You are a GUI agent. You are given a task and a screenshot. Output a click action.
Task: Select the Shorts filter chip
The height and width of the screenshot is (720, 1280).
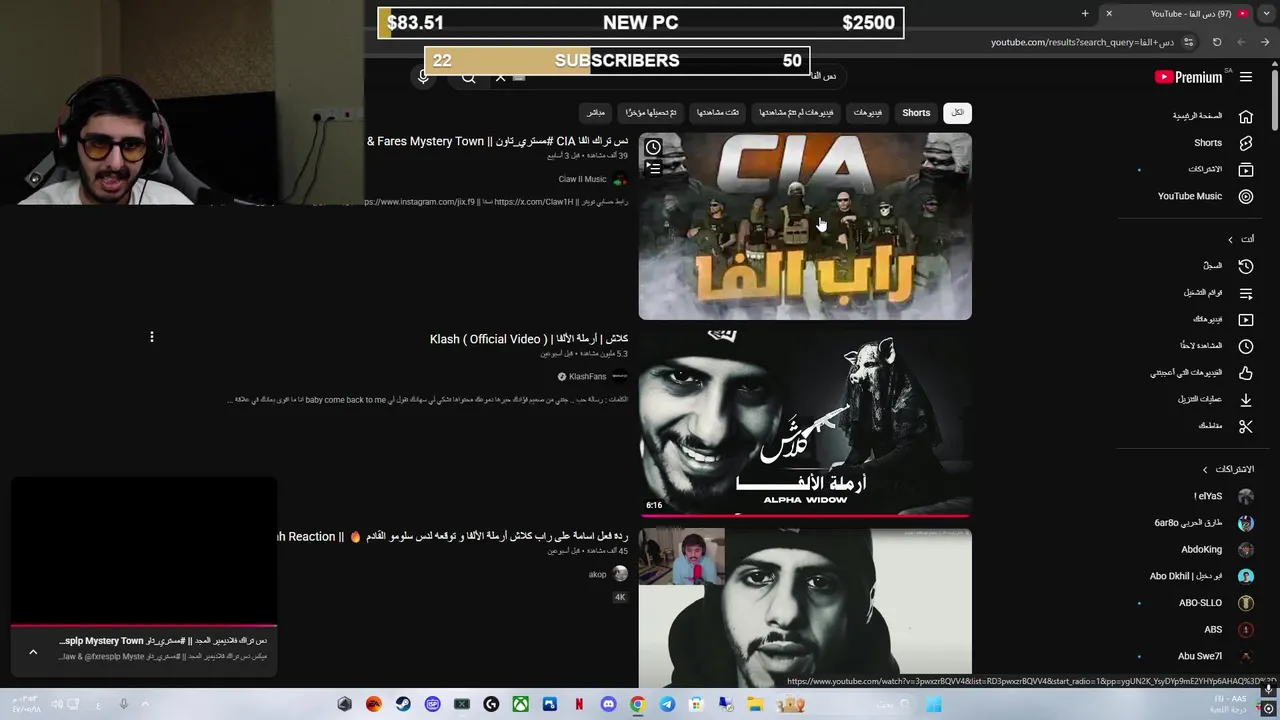tap(916, 113)
